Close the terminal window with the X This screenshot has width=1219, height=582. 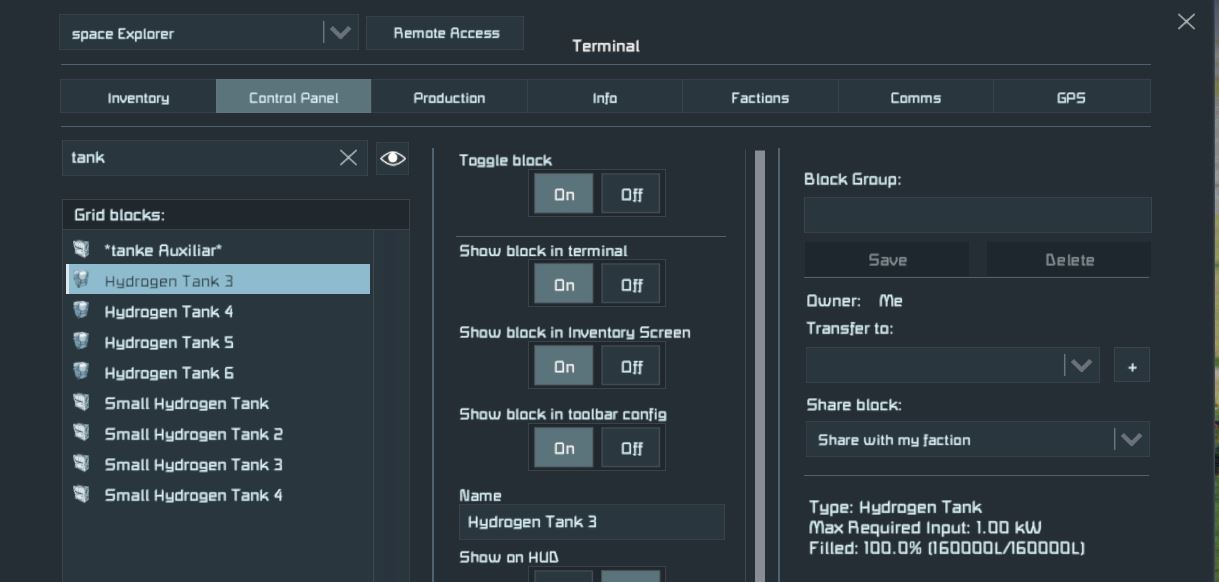click(1186, 22)
